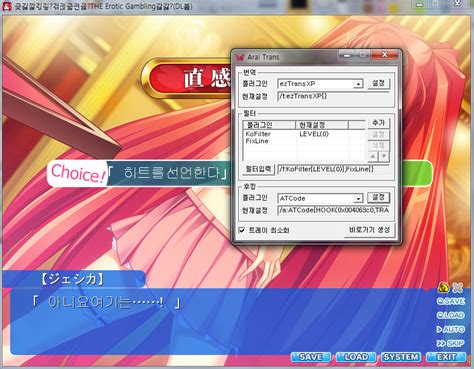Click the ATCode HOOK current setting field
Screen dimensions: 474x369
coord(333,210)
